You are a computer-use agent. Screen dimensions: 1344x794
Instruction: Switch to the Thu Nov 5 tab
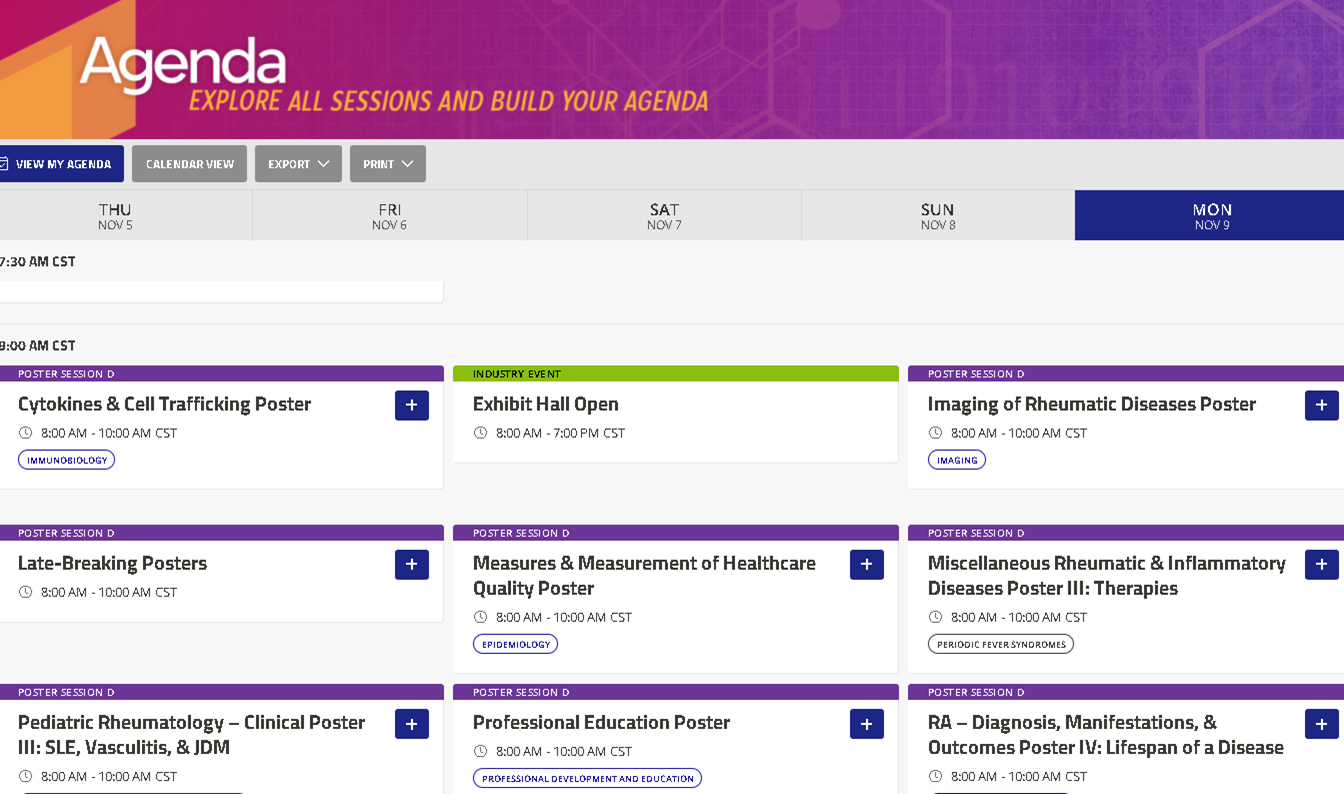pos(115,215)
